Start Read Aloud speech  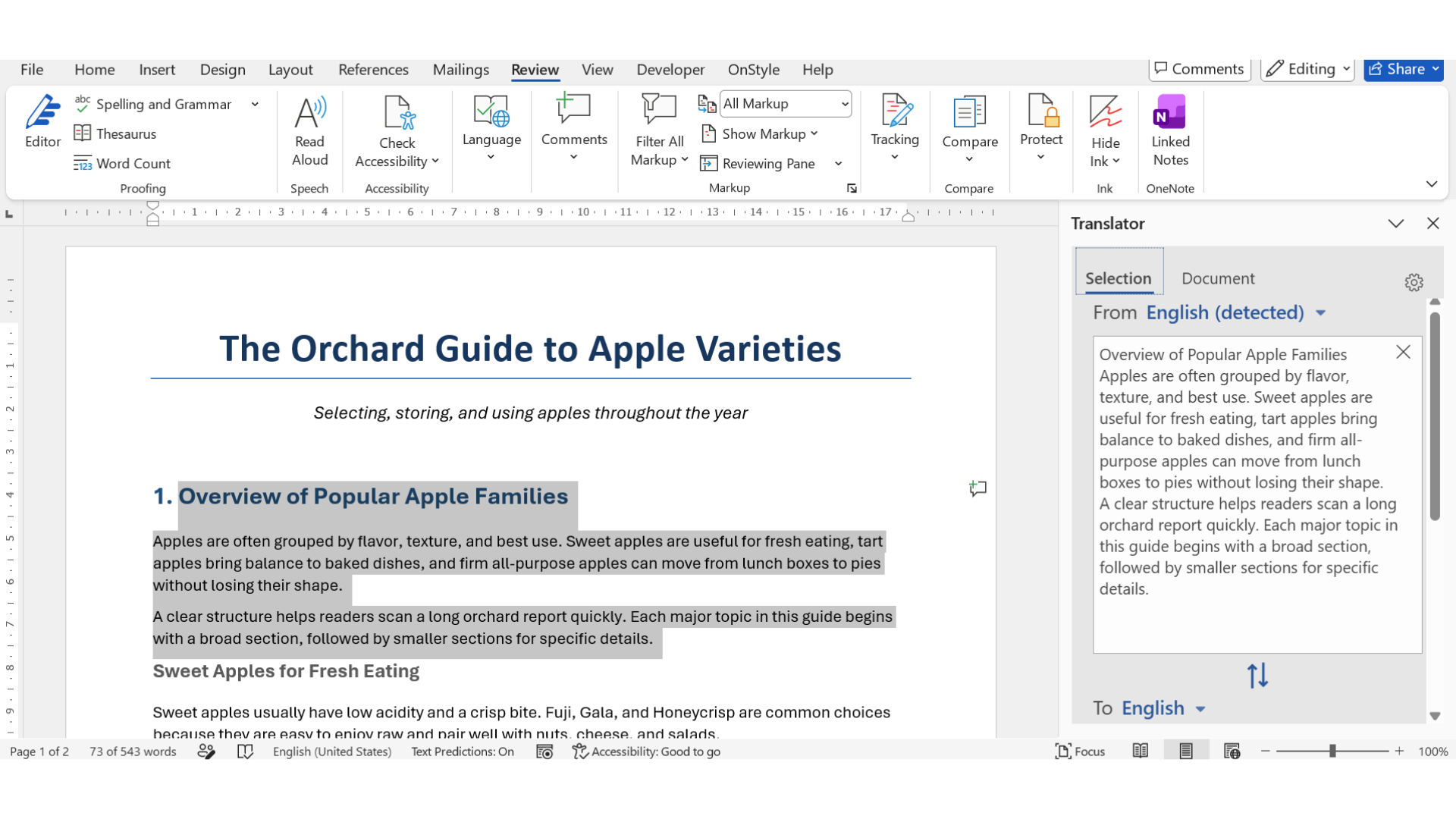click(309, 130)
